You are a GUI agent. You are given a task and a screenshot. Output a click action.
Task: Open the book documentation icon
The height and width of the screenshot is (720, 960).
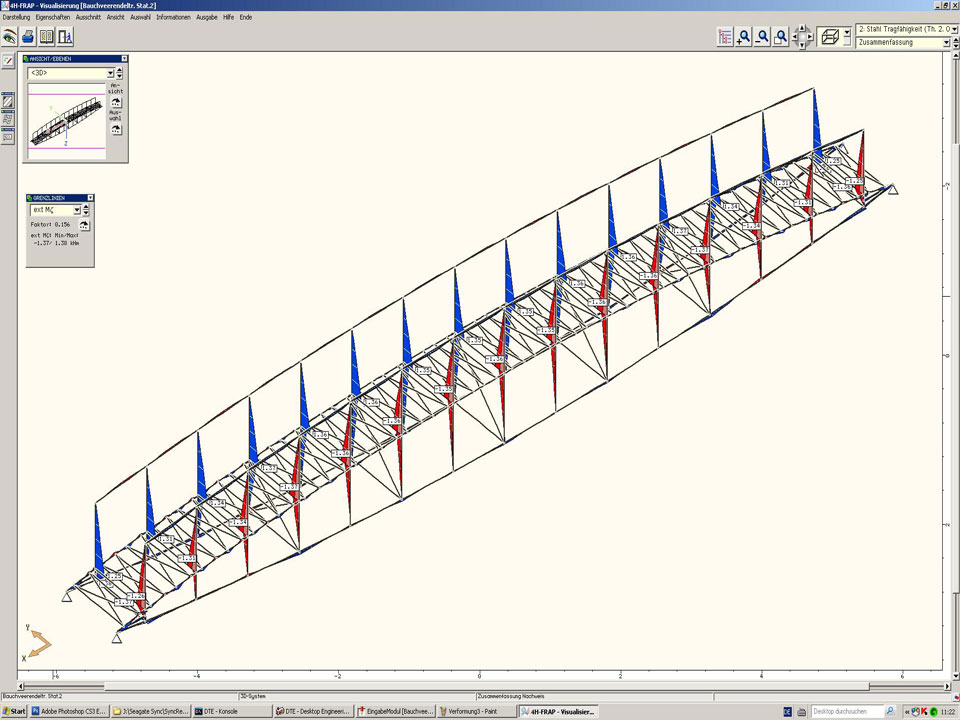(x=46, y=37)
